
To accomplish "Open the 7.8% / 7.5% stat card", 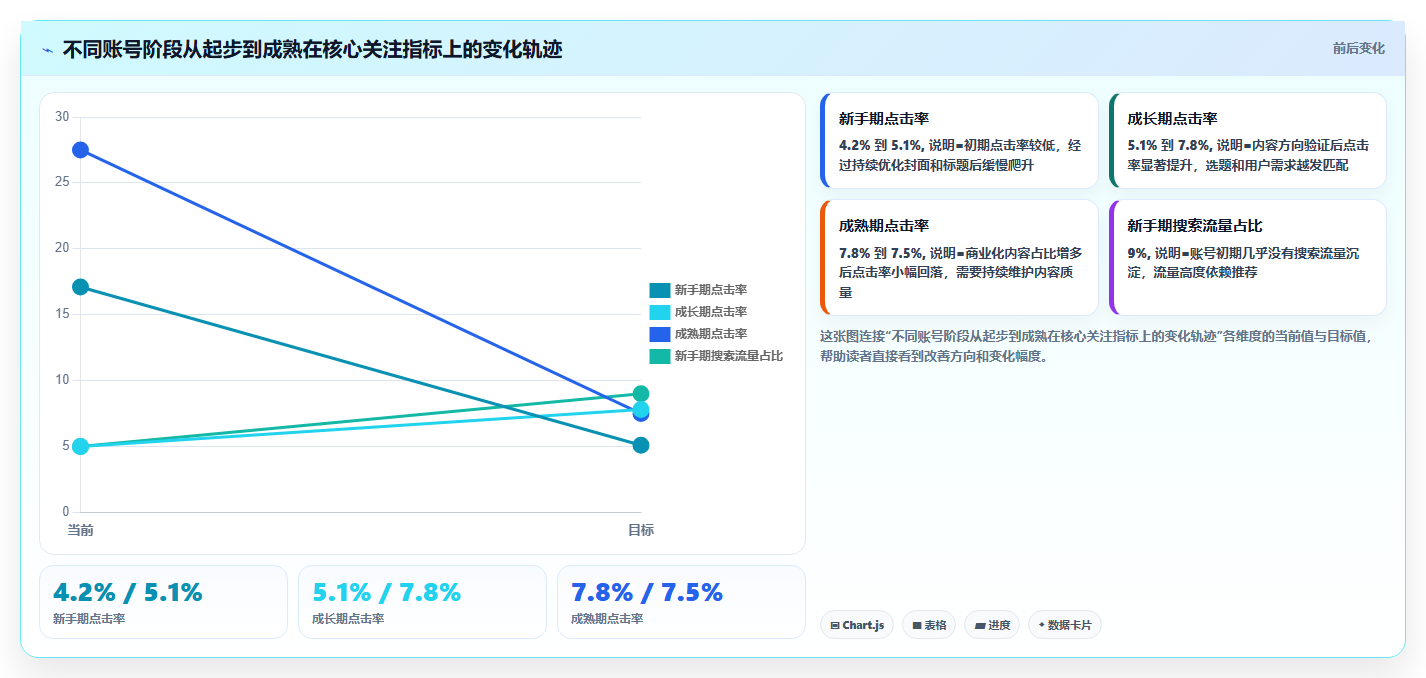I will click(x=681, y=602).
